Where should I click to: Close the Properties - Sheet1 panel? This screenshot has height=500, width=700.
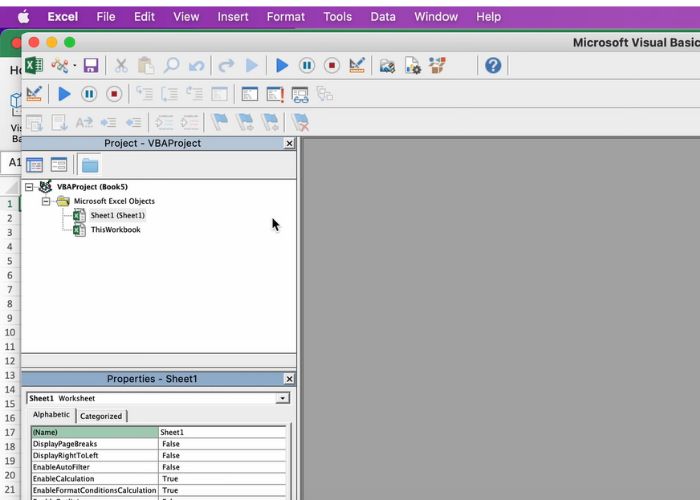(289, 379)
